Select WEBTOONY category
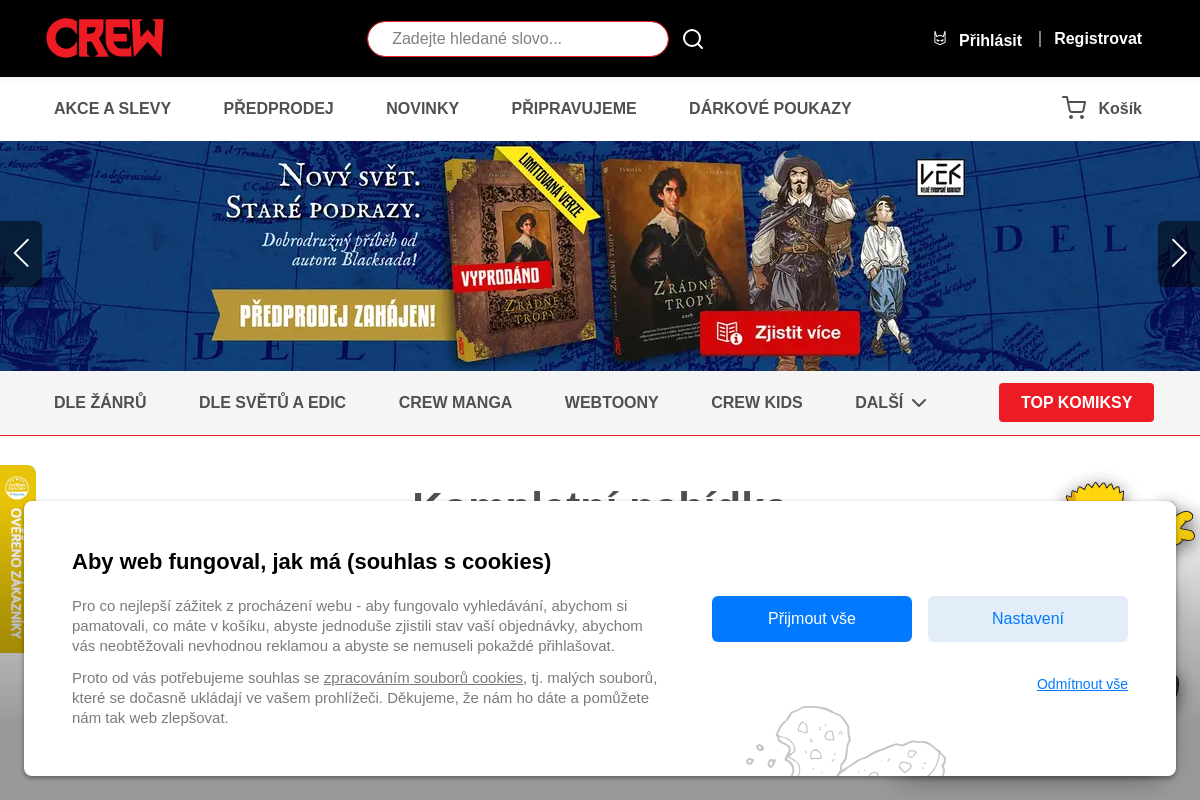This screenshot has width=1200, height=800. click(612, 403)
